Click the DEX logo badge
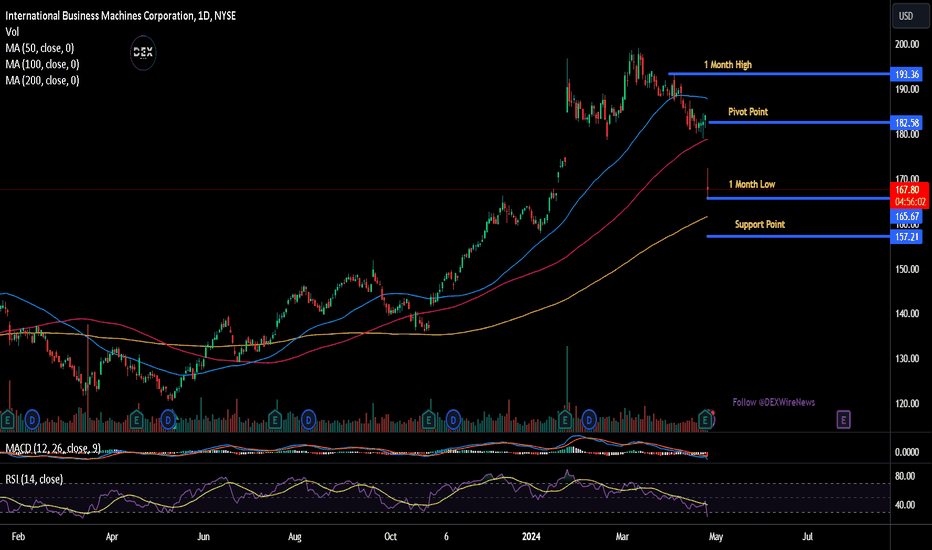This screenshot has height=550, width=932. [x=143, y=53]
